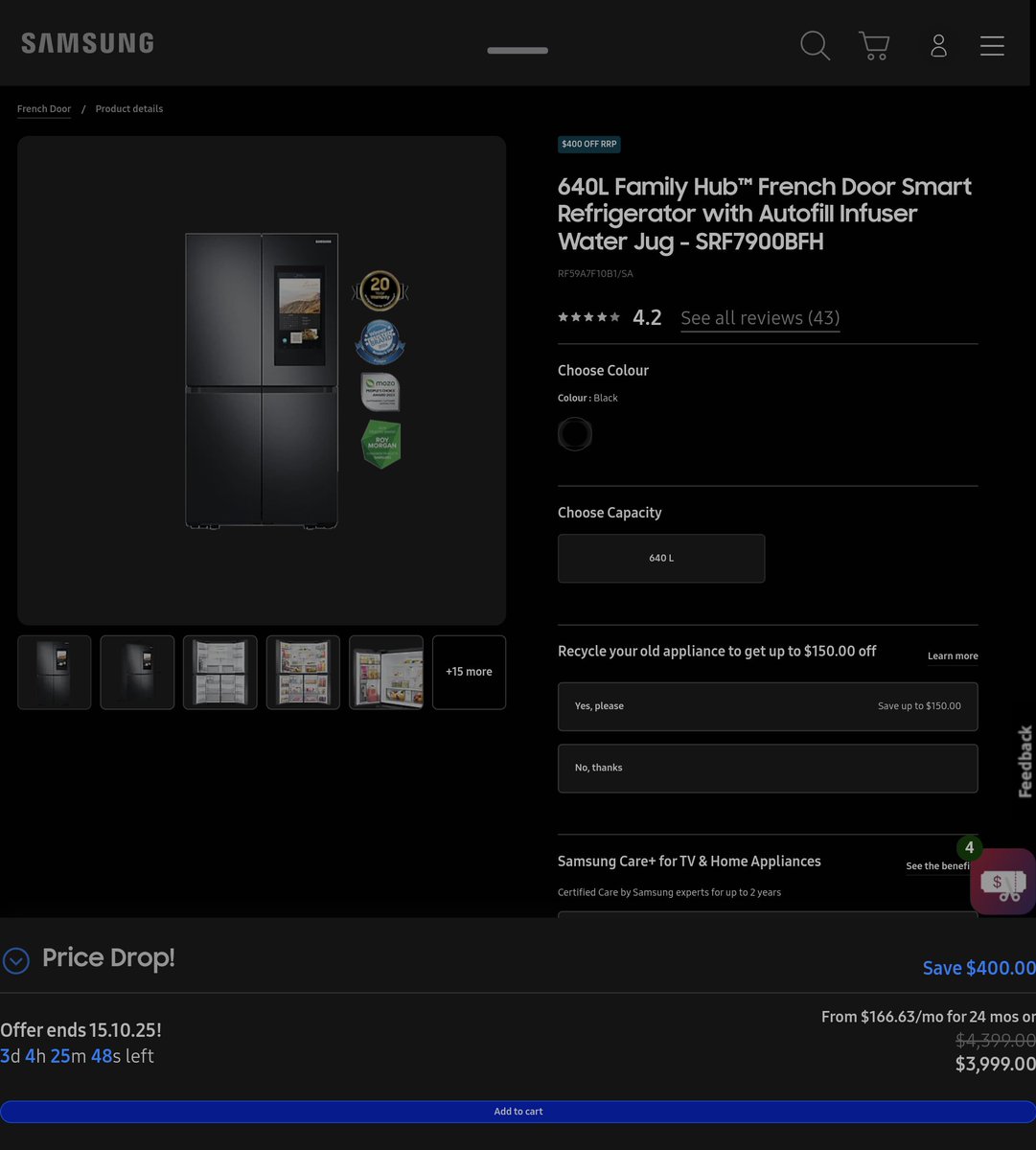The height and width of the screenshot is (1150, 1036).
Task: Collapse the Price Drop banner chevron
Action: 15,959
